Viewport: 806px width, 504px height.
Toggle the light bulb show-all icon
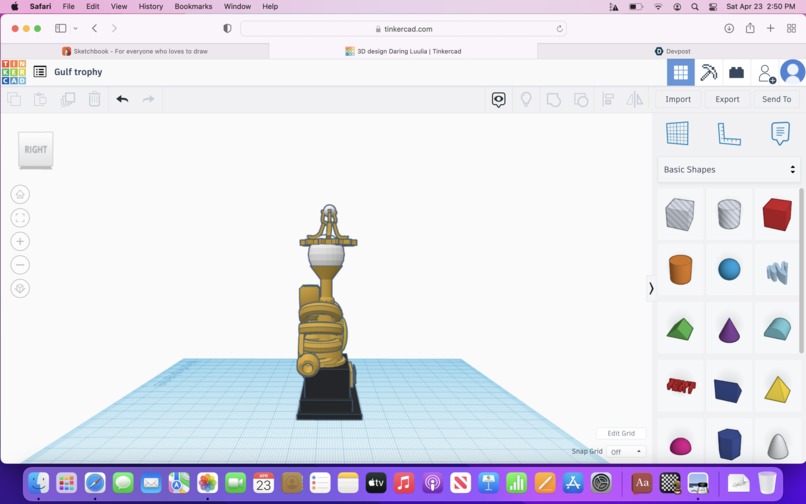point(526,99)
